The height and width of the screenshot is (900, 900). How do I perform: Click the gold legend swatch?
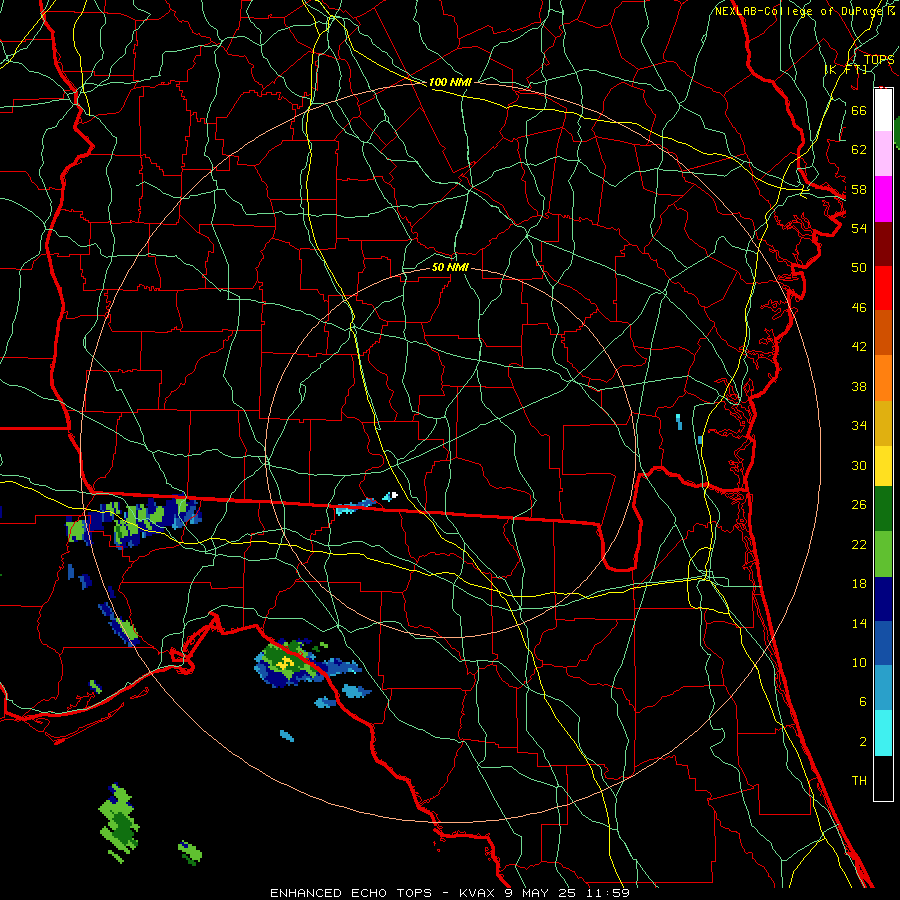point(883,423)
